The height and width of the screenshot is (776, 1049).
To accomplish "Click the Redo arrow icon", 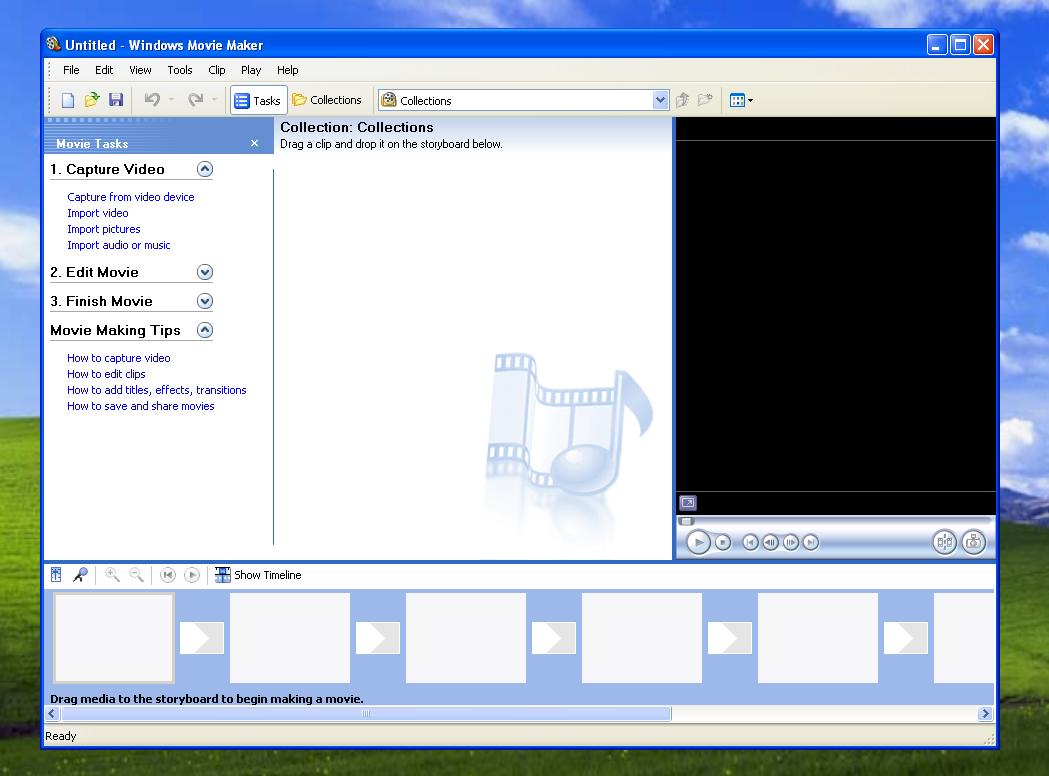I will pos(195,100).
